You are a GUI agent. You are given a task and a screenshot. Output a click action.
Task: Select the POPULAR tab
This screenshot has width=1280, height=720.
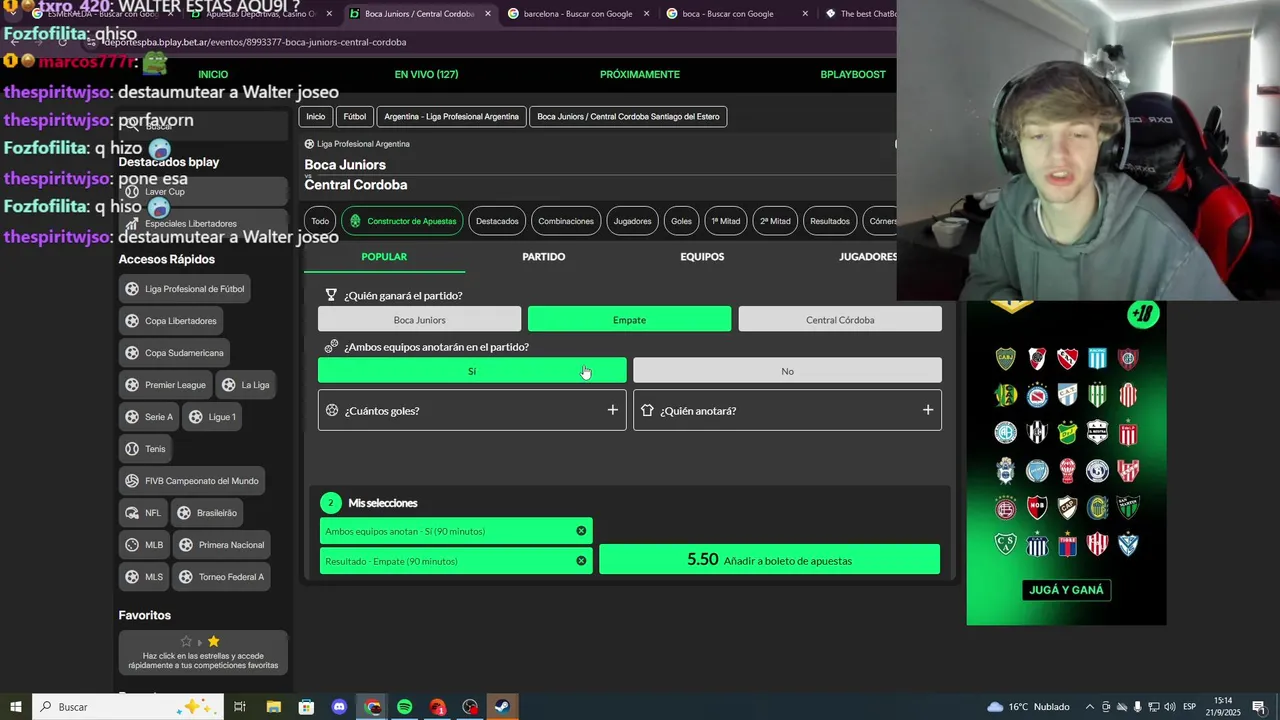coord(384,257)
